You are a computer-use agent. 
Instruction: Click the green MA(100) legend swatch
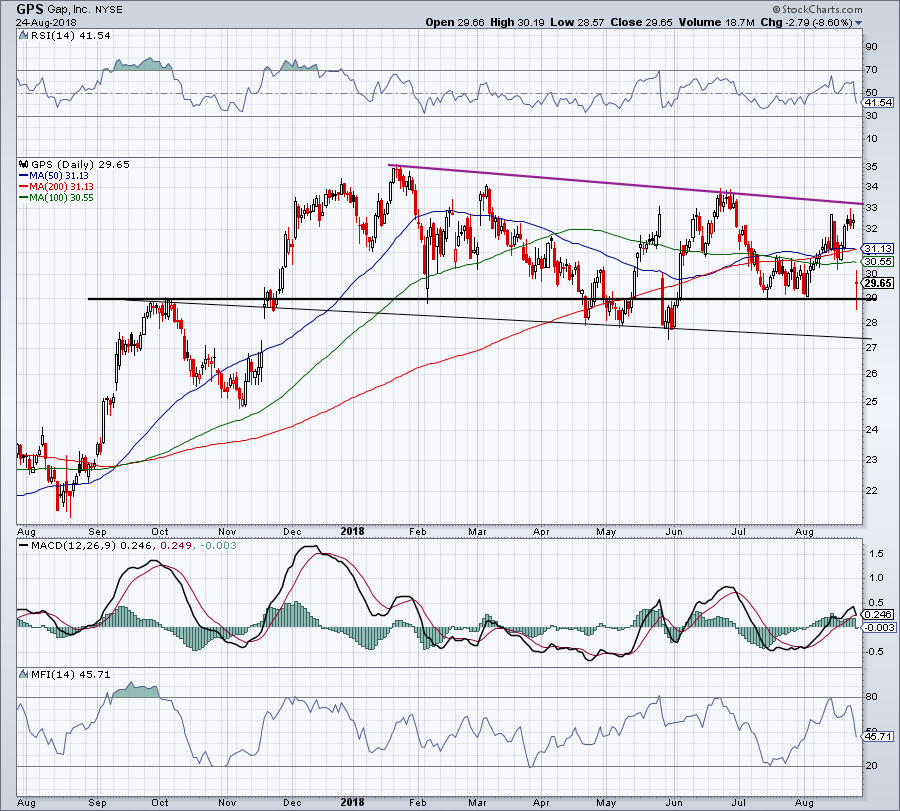(24, 197)
